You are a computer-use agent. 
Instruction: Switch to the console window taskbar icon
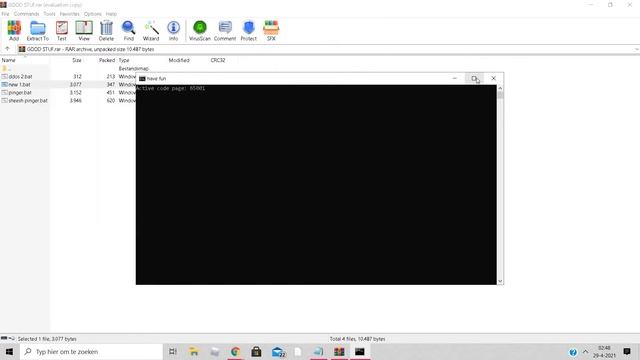click(360, 352)
